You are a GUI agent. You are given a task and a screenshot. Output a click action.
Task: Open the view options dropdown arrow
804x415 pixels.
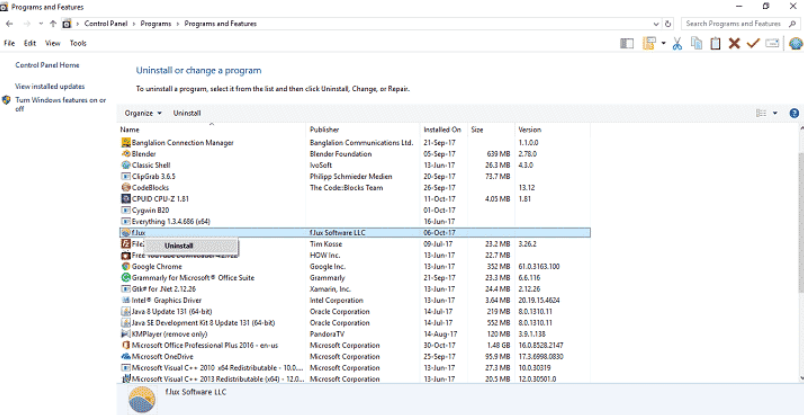775,113
